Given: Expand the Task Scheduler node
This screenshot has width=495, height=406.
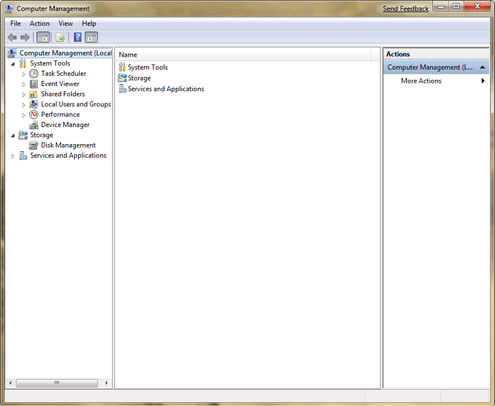Looking at the screenshot, I should (23, 74).
